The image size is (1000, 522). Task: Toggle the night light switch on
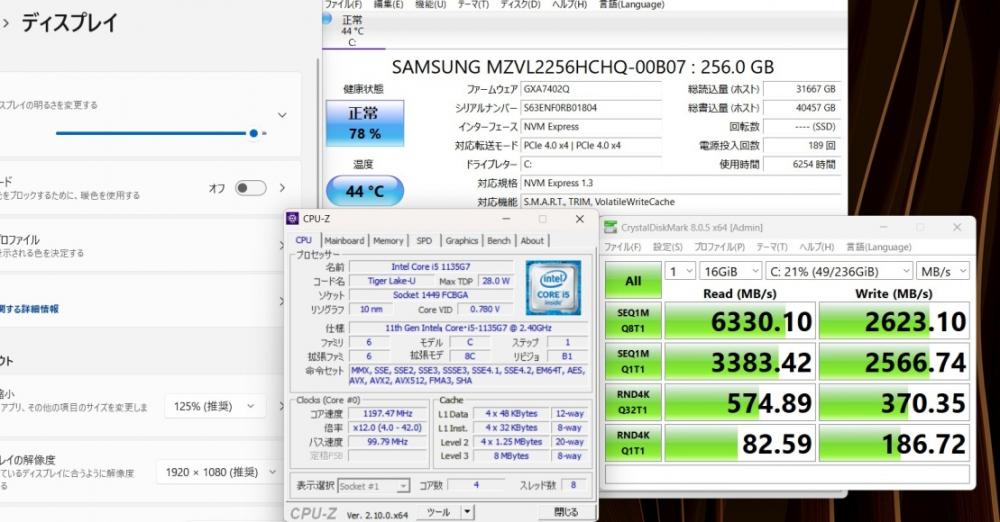(250, 188)
